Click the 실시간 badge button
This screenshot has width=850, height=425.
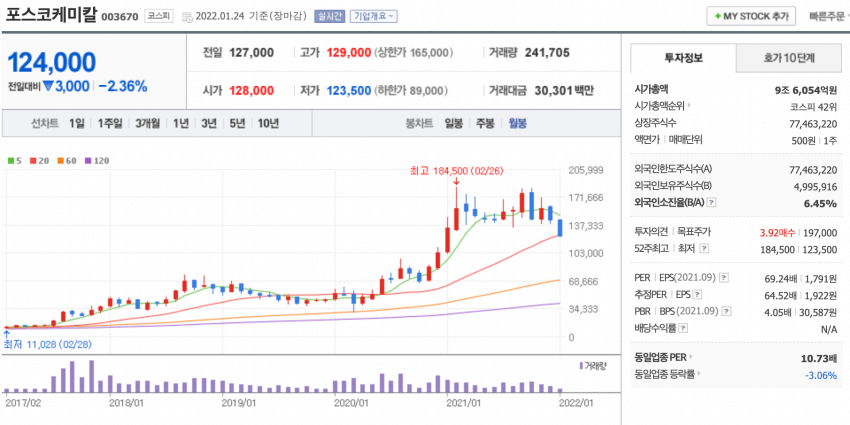[x=329, y=16]
